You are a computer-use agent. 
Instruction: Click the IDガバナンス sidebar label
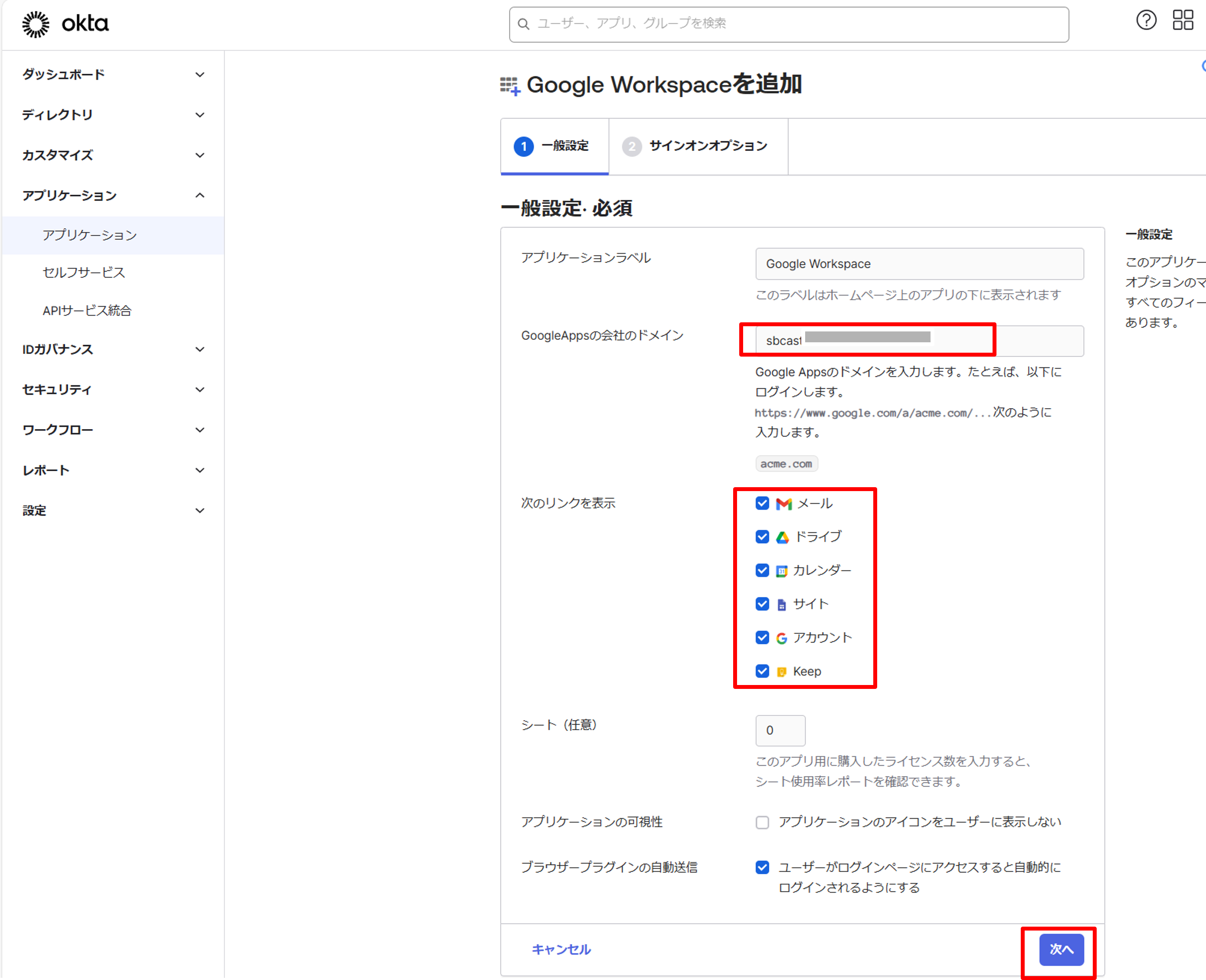pos(58,349)
